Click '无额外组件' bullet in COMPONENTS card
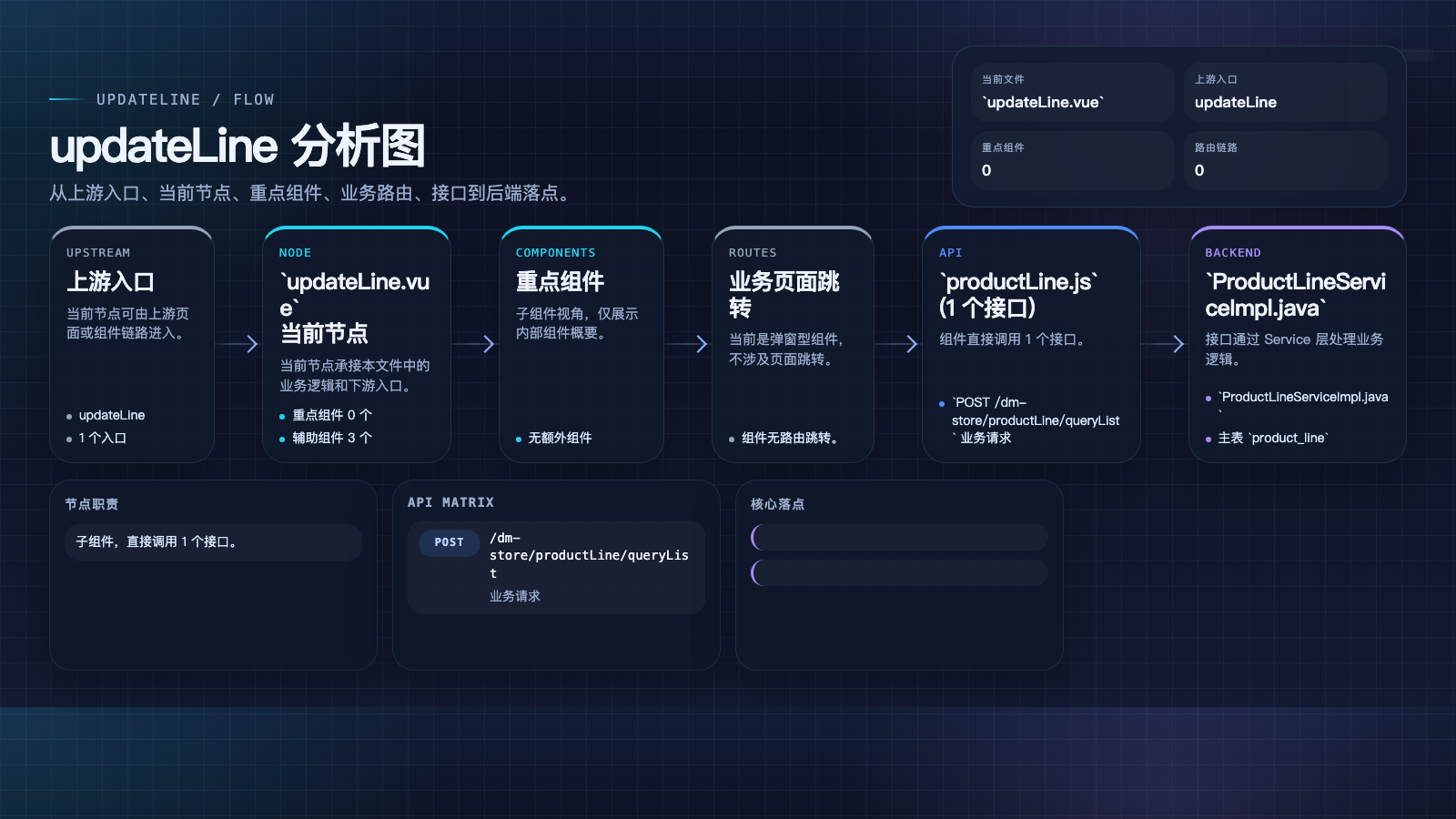The width and height of the screenshot is (1456, 819). pos(560,438)
